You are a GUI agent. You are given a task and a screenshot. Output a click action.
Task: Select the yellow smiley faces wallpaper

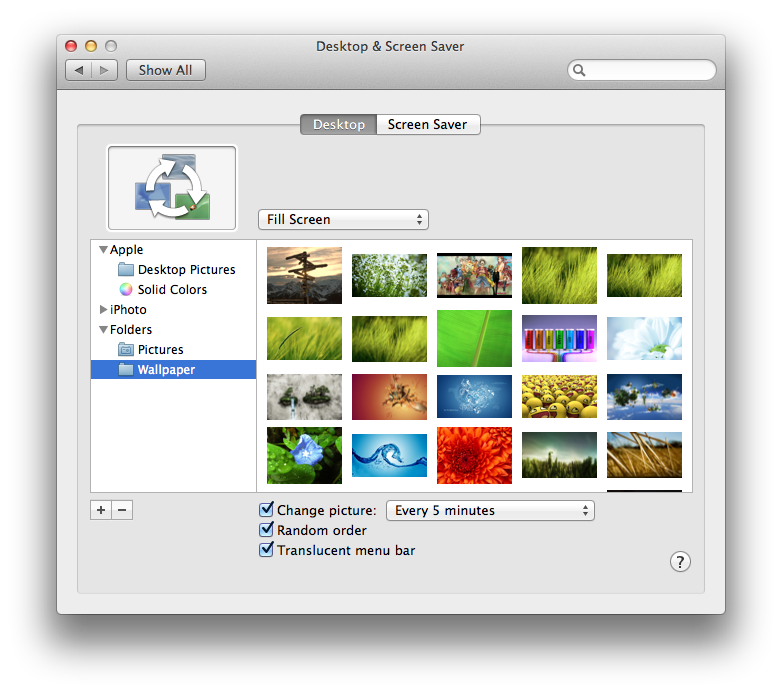pos(559,397)
